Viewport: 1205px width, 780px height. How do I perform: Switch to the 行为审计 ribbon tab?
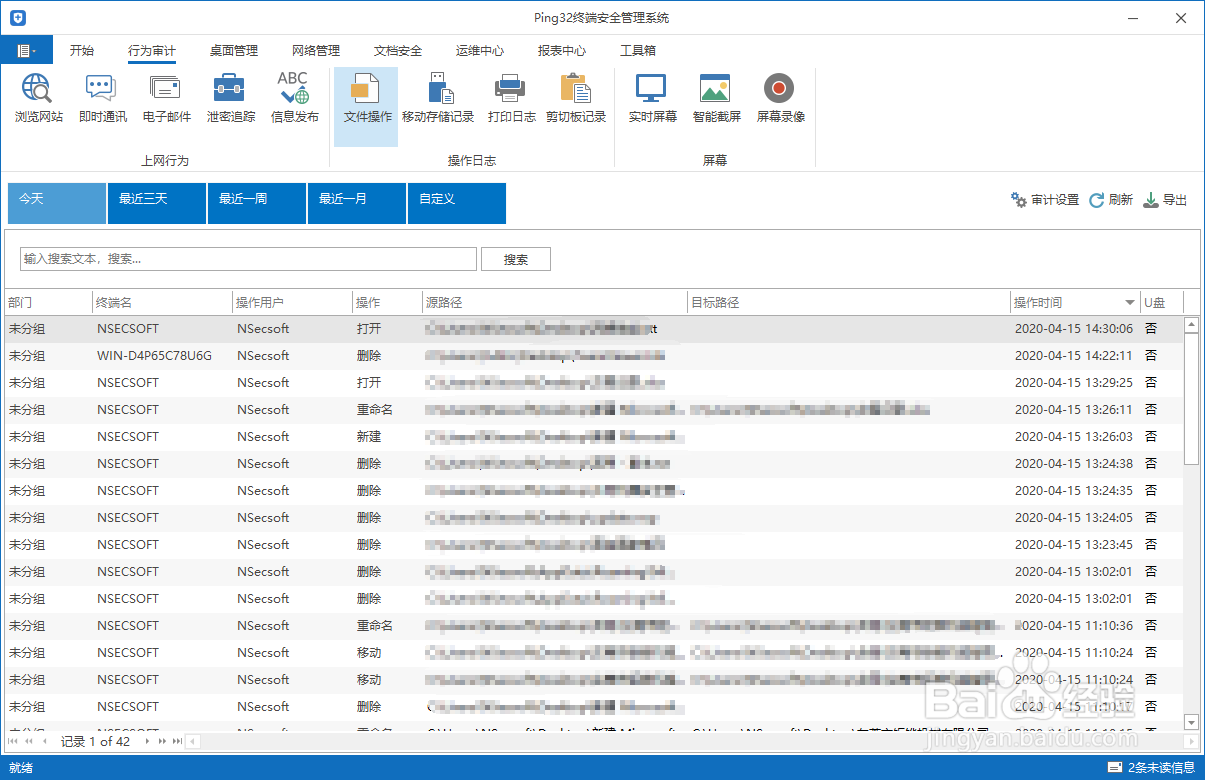pyautogui.click(x=152, y=50)
